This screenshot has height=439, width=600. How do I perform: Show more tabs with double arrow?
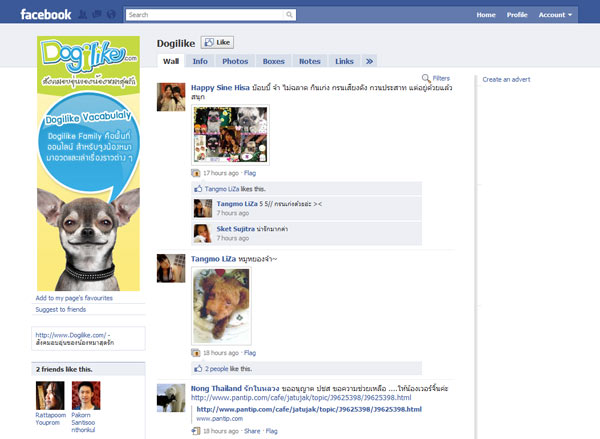(x=369, y=61)
